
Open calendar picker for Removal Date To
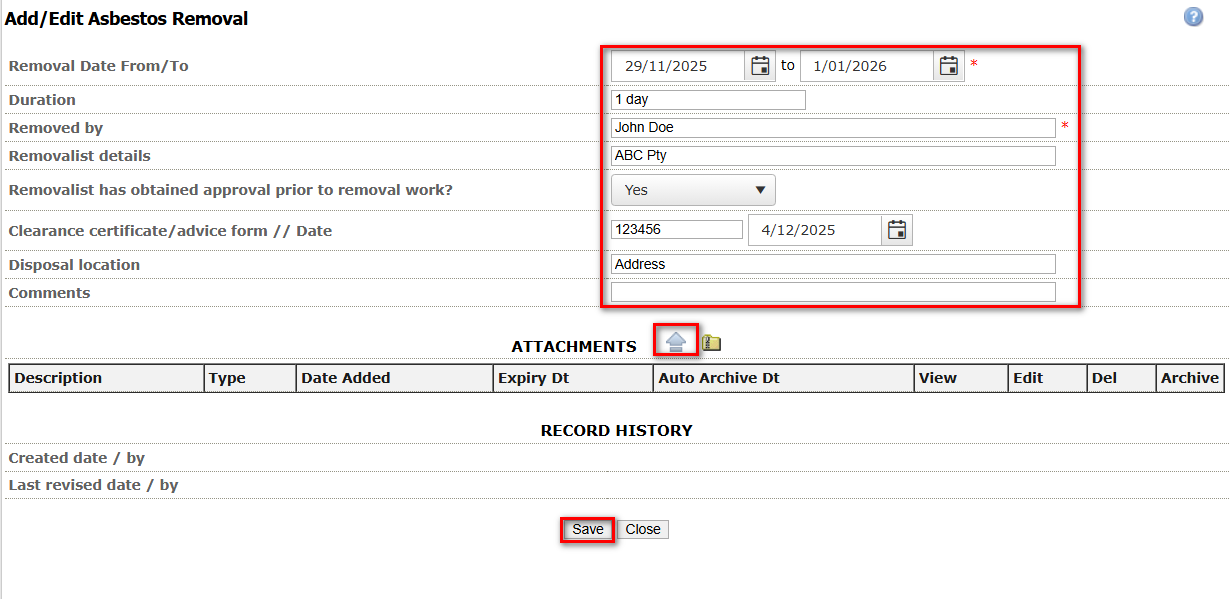tap(949, 66)
